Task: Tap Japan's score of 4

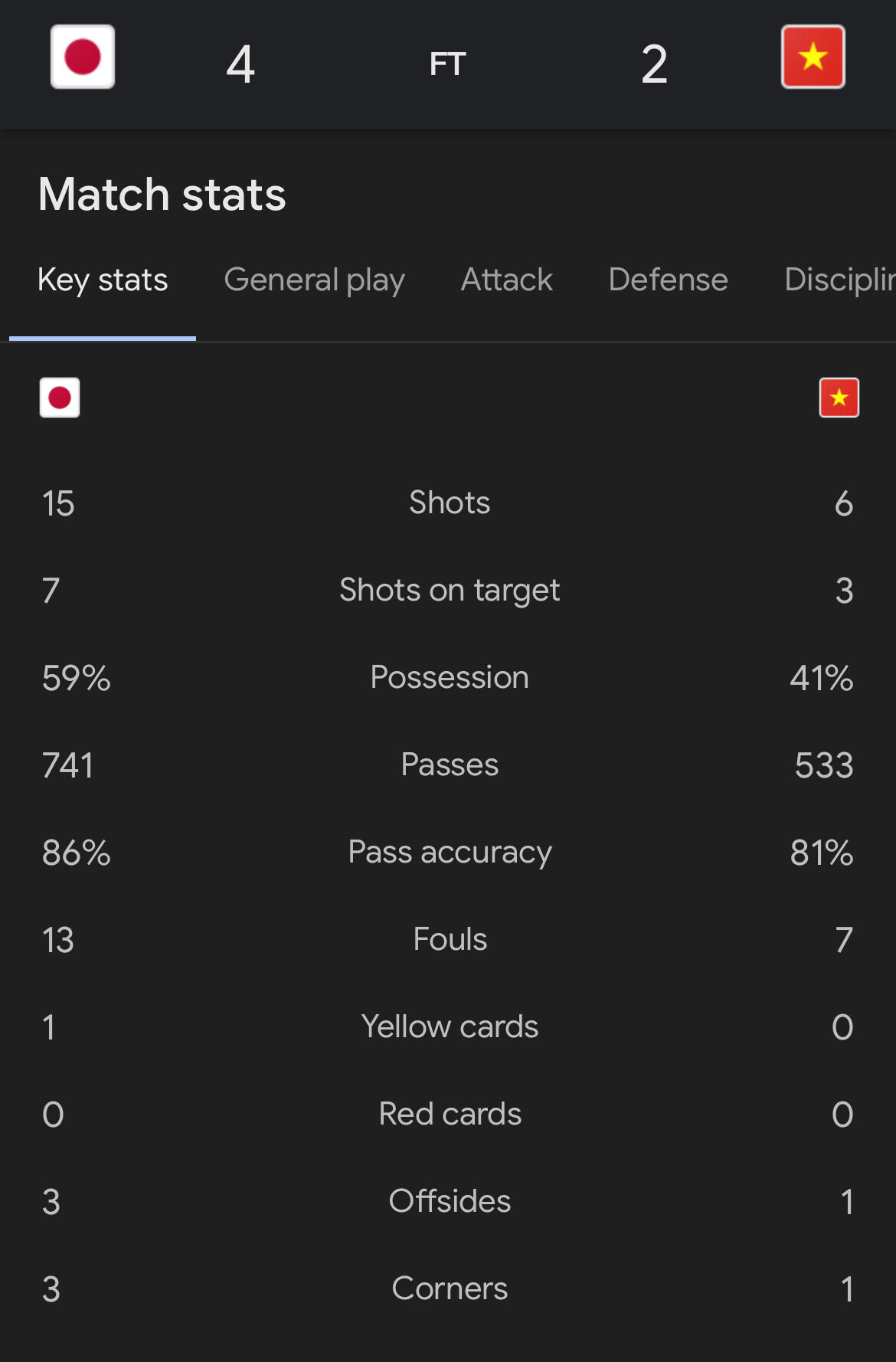Action: coord(240,64)
